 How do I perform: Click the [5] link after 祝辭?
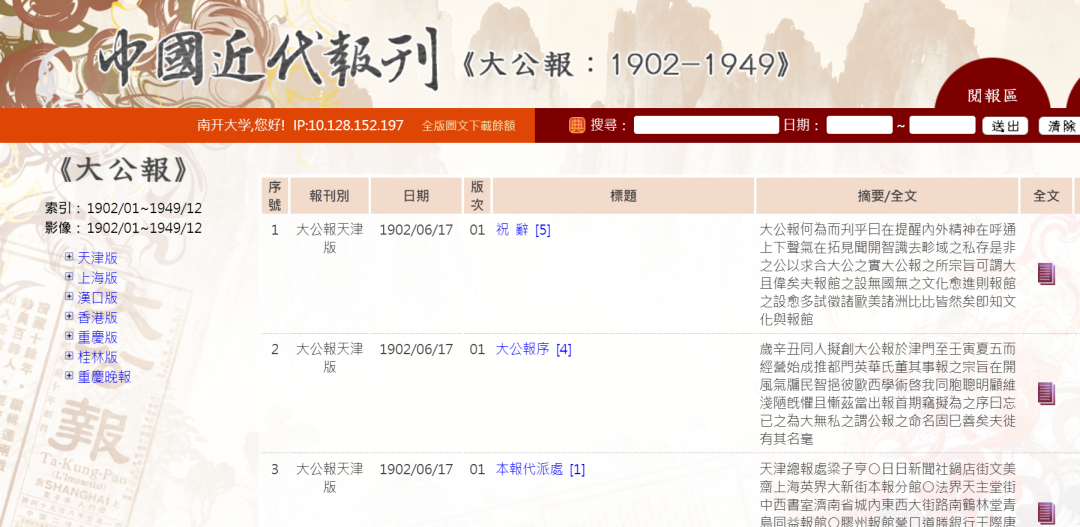tap(543, 230)
